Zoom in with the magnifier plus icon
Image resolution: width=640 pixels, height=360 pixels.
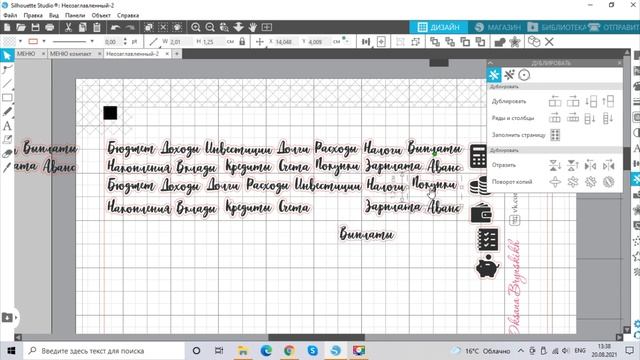click(196, 27)
